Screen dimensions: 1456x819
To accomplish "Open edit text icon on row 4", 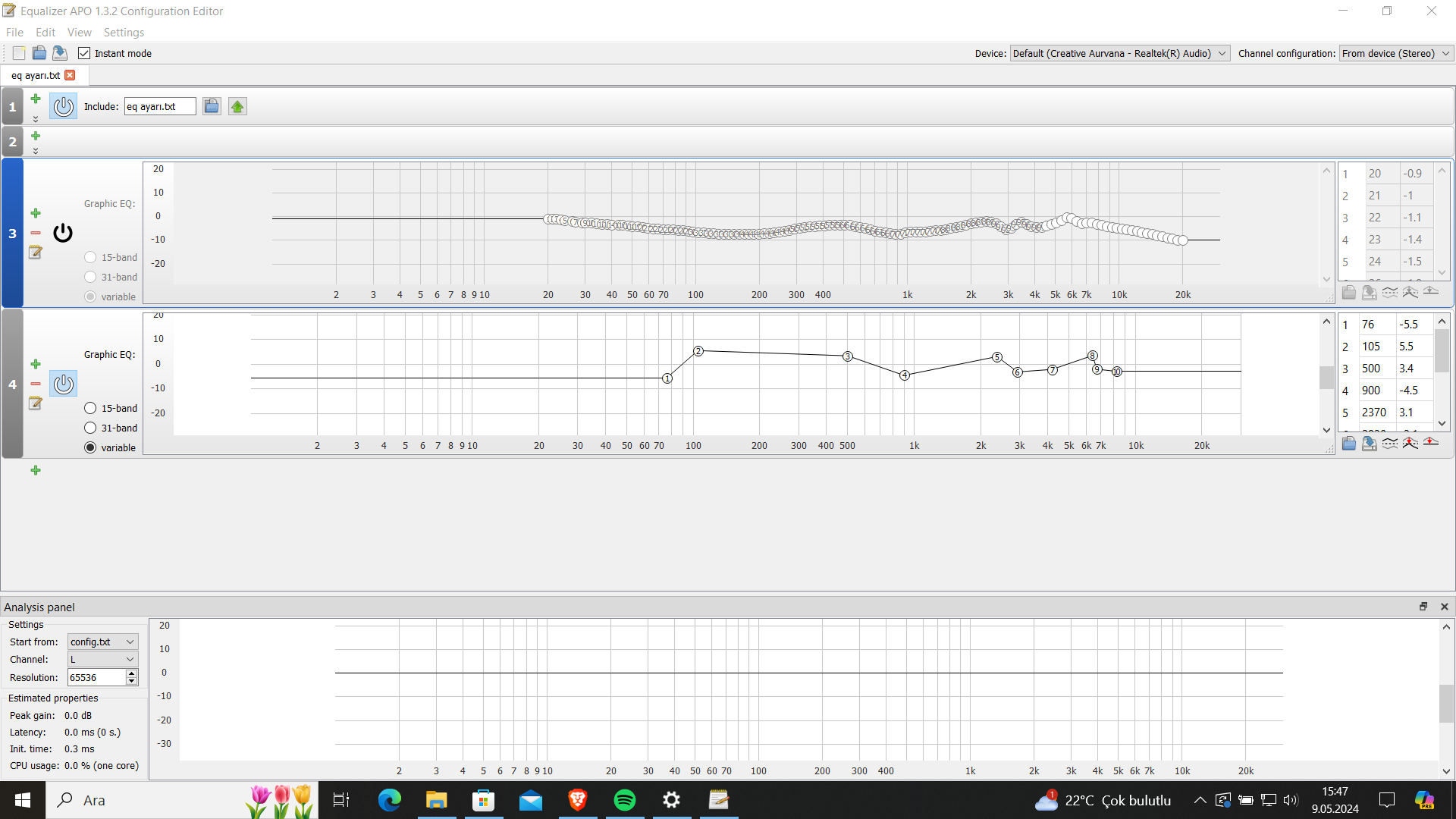I will coord(36,403).
